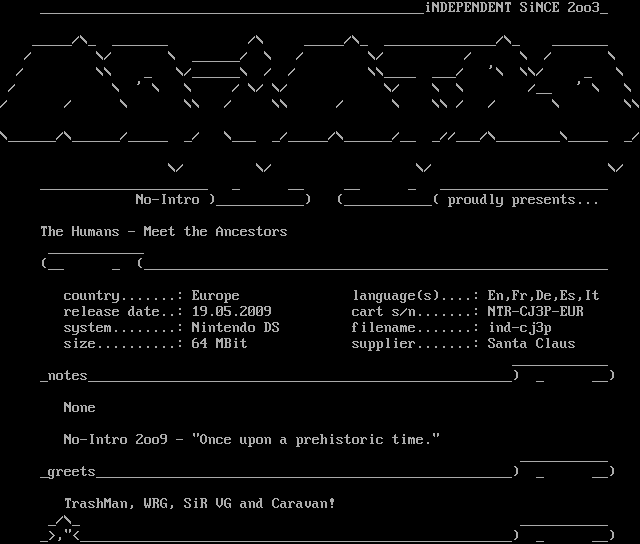The image size is (640, 544).
Task: Click the size value '64 MBit'
Action: click(x=219, y=343)
